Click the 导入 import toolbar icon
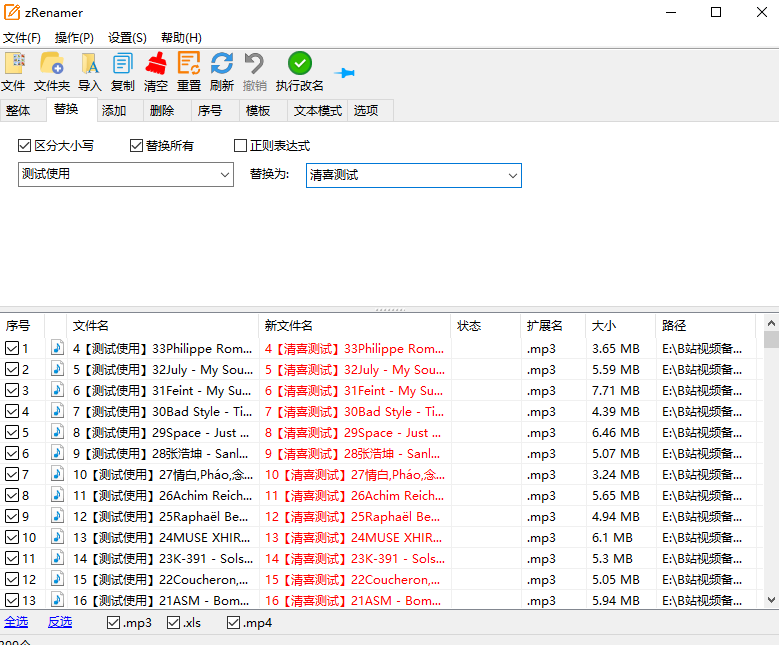This screenshot has width=779, height=645. [90, 65]
